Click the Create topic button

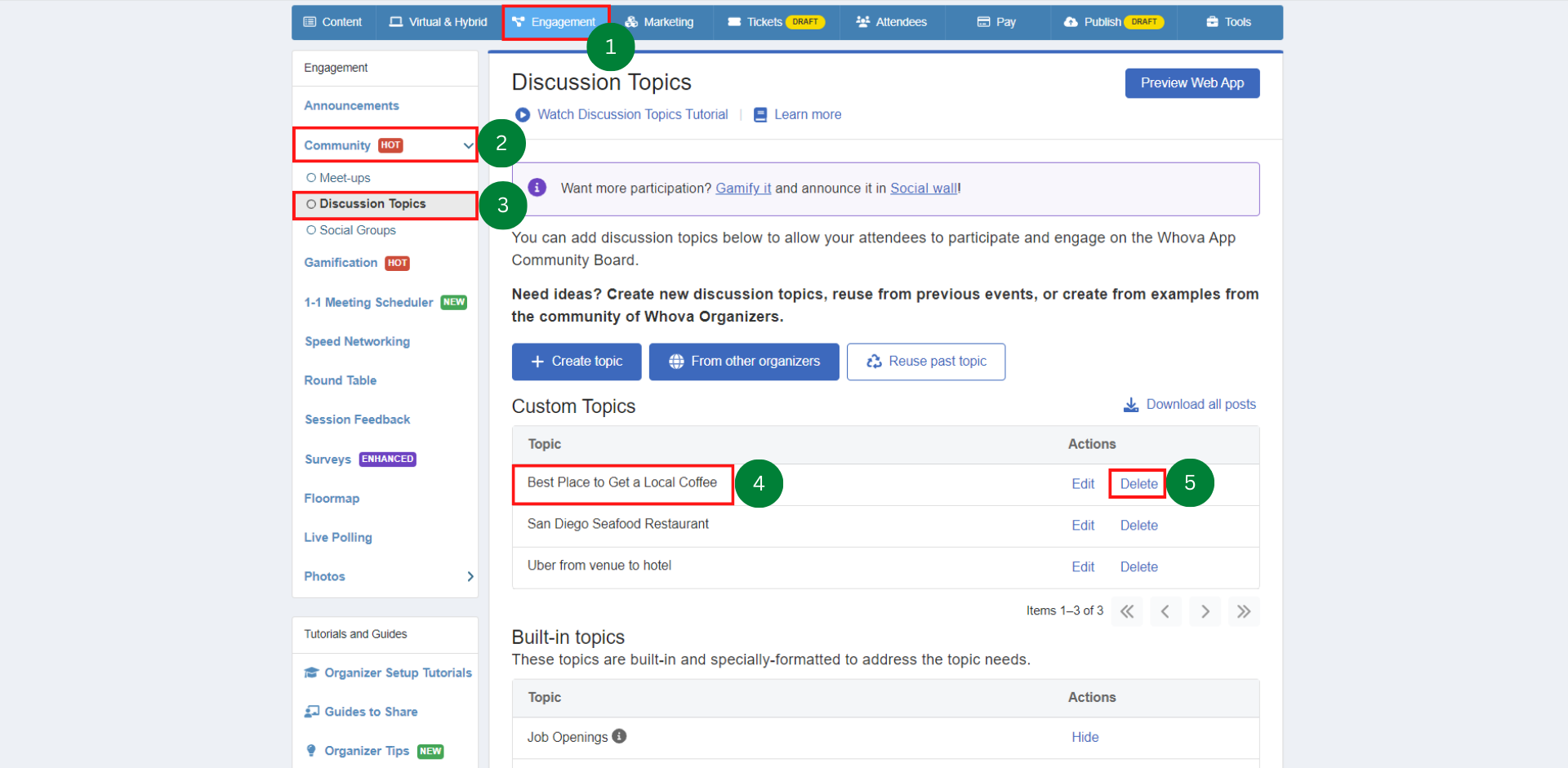click(x=577, y=362)
